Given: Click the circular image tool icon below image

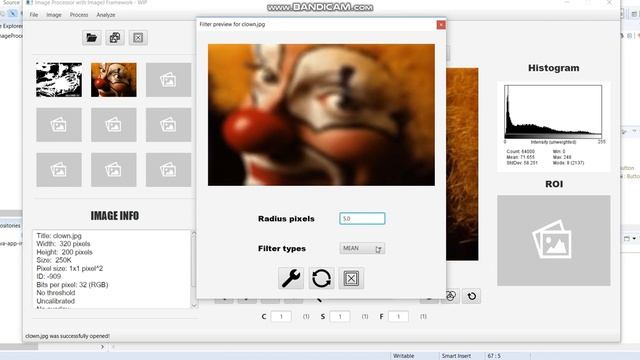Looking at the screenshot, I should [451, 296].
